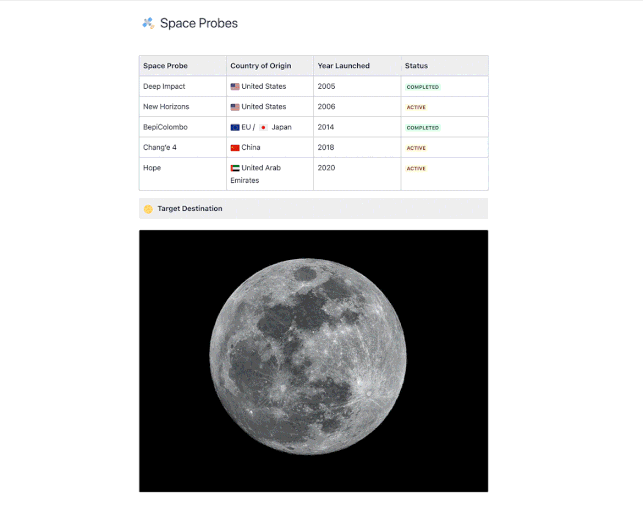Click the Space Probes page title
This screenshot has height=507, width=643.
198,23
